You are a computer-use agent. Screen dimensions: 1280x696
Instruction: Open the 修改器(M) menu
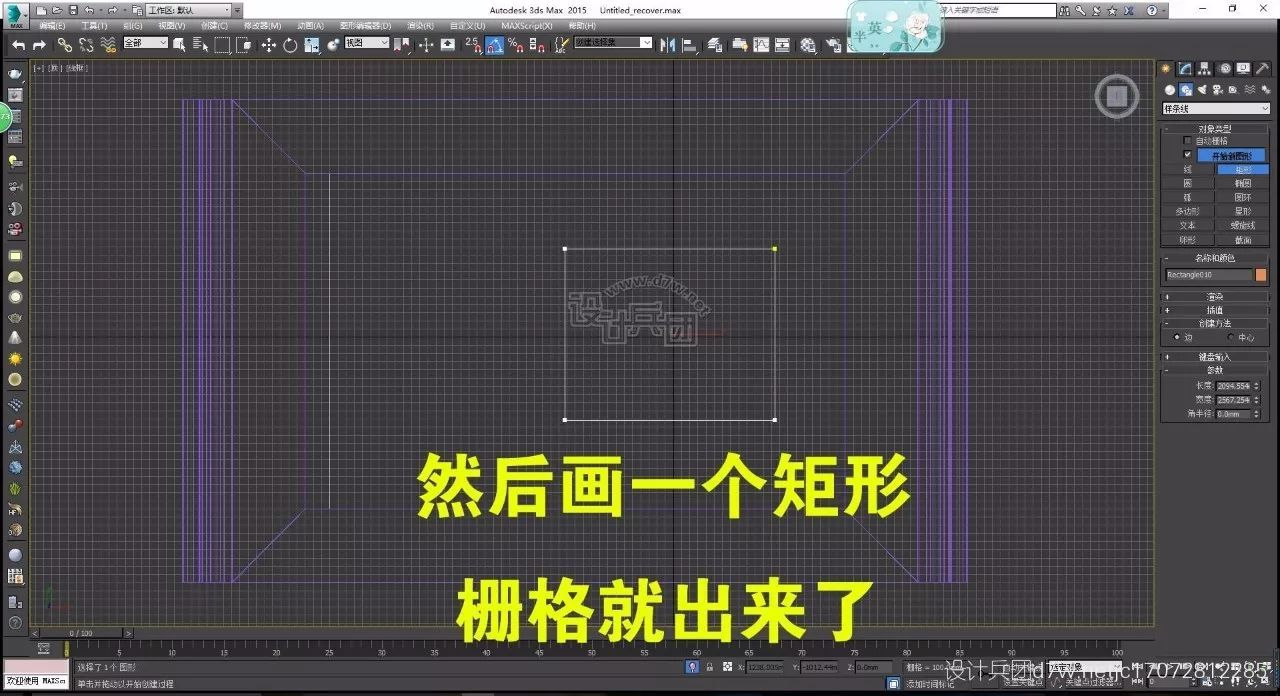point(262,25)
